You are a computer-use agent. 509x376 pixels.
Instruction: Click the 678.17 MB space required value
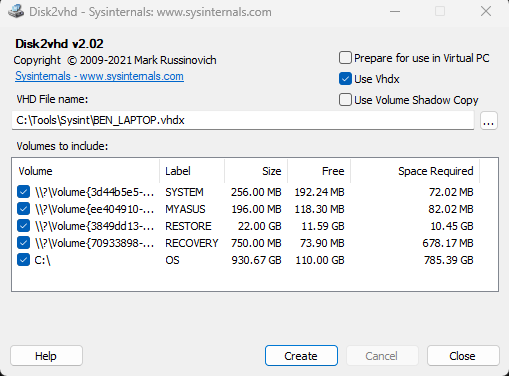[448, 243]
